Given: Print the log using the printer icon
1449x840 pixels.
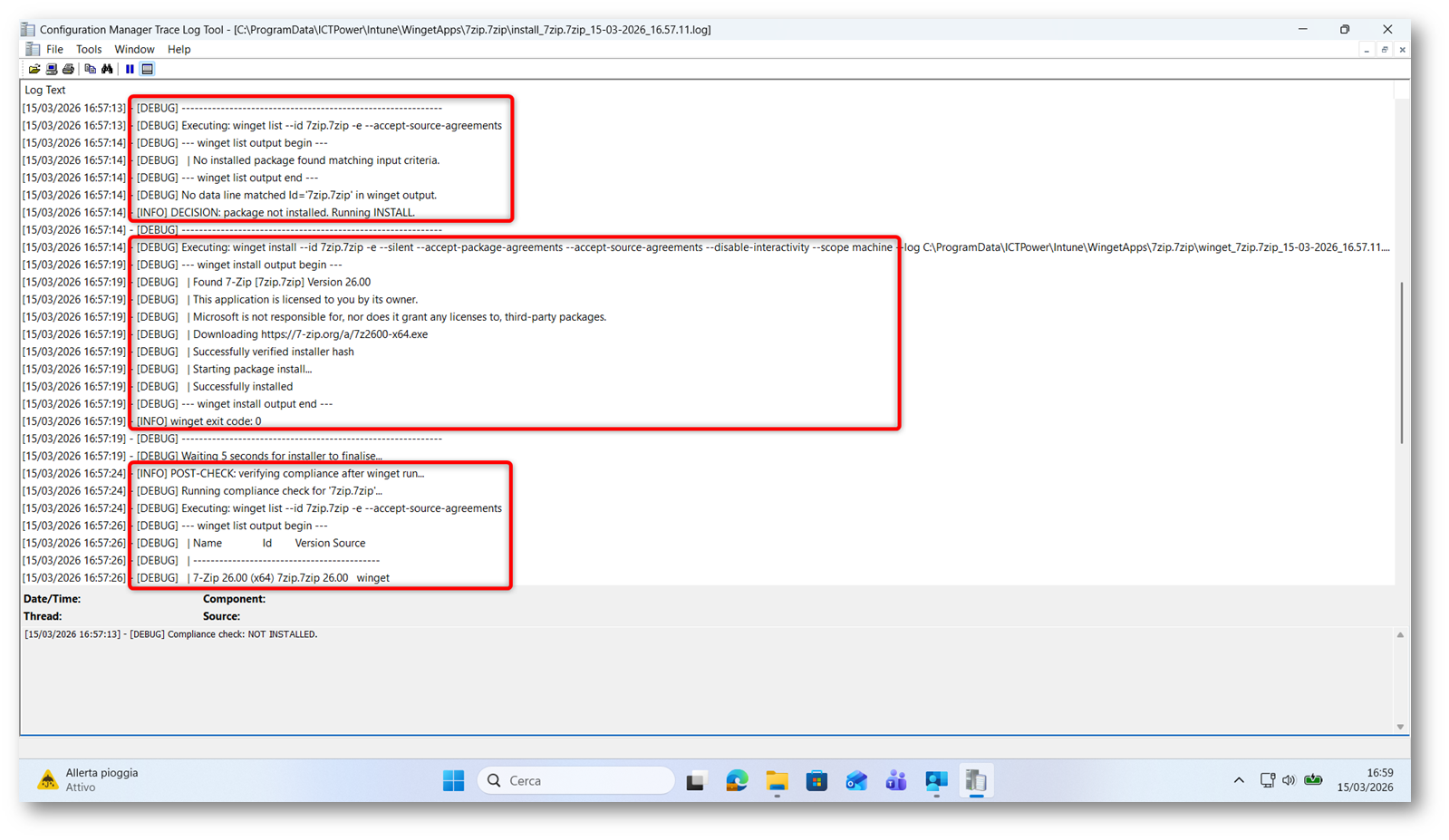Looking at the screenshot, I should point(68,69).
